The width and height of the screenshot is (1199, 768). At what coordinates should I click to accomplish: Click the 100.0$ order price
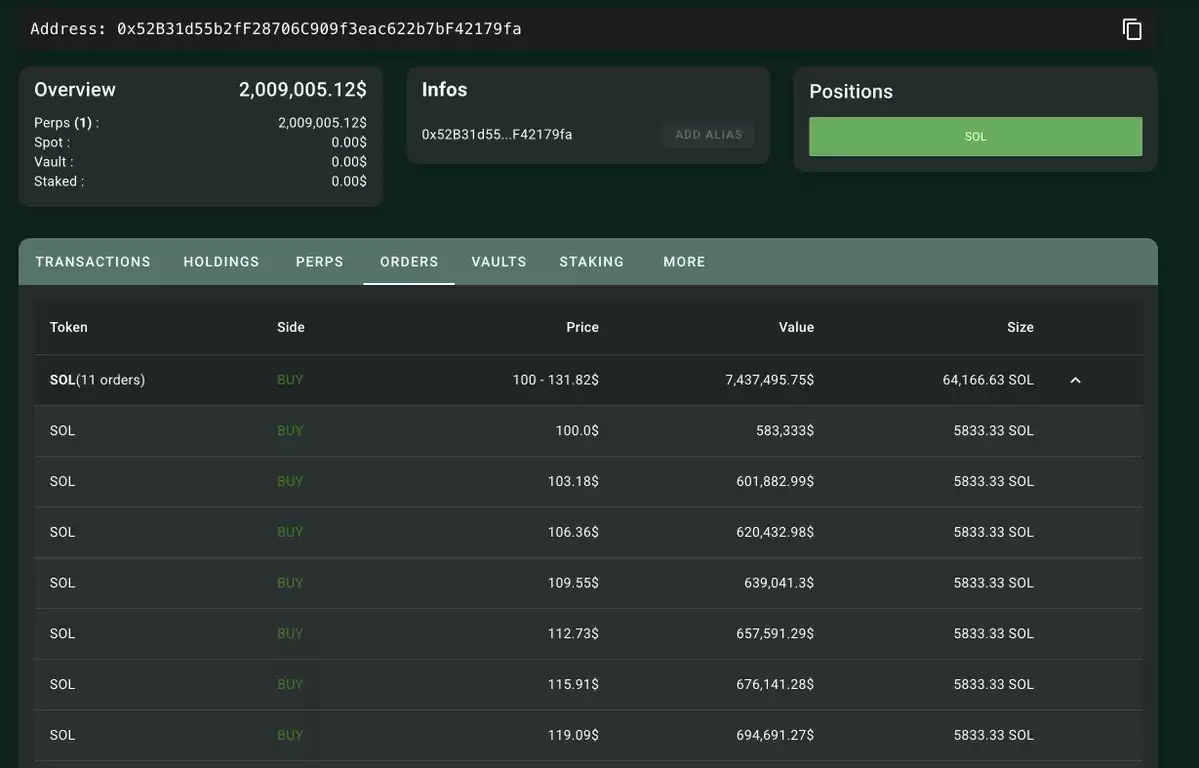point(577,431)
